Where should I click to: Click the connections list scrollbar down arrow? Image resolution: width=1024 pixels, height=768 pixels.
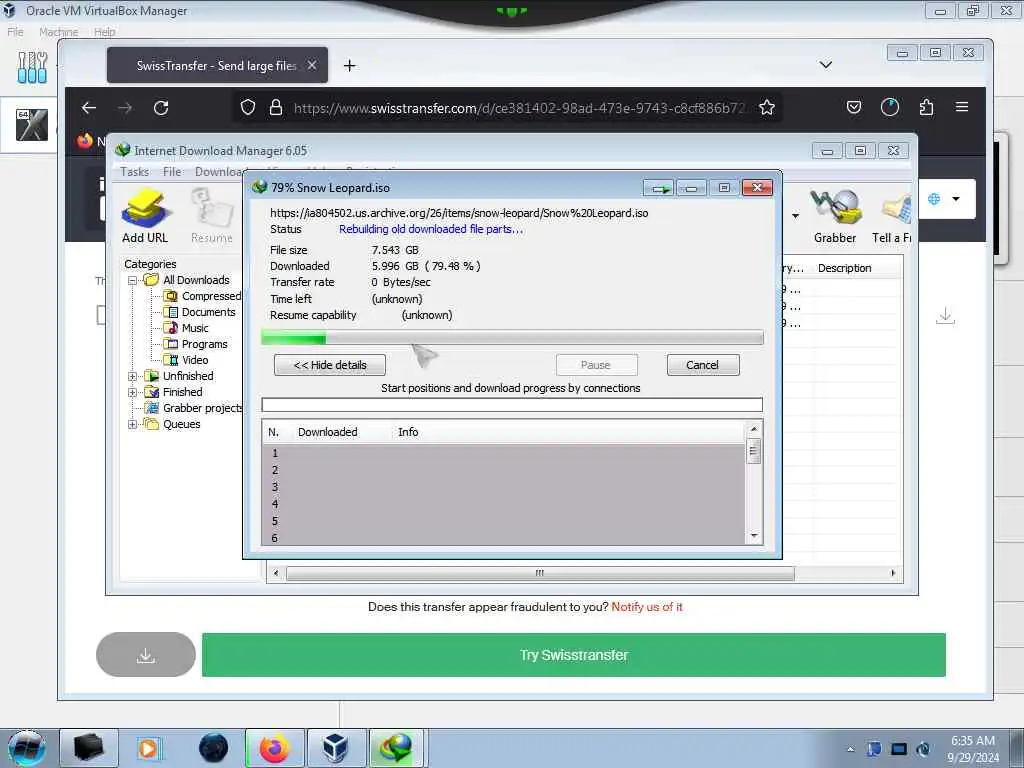pos(754,536)
